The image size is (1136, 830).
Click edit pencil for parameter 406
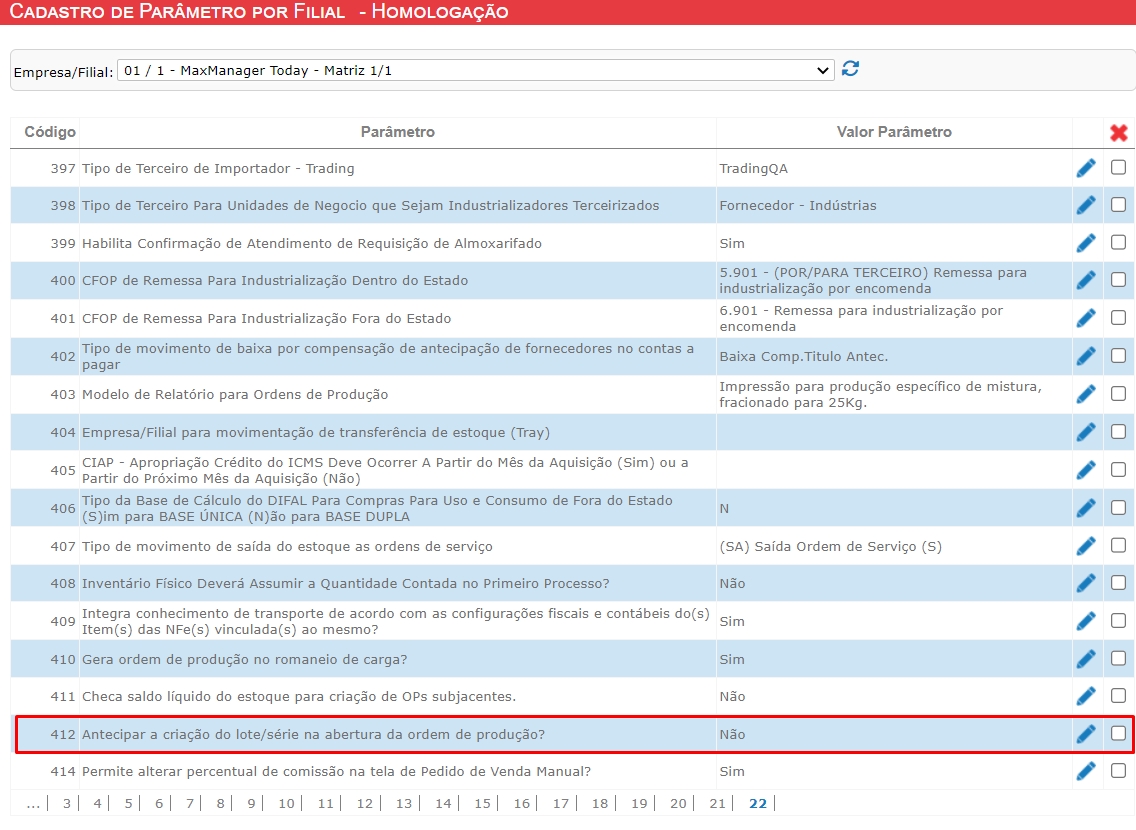1086,508
